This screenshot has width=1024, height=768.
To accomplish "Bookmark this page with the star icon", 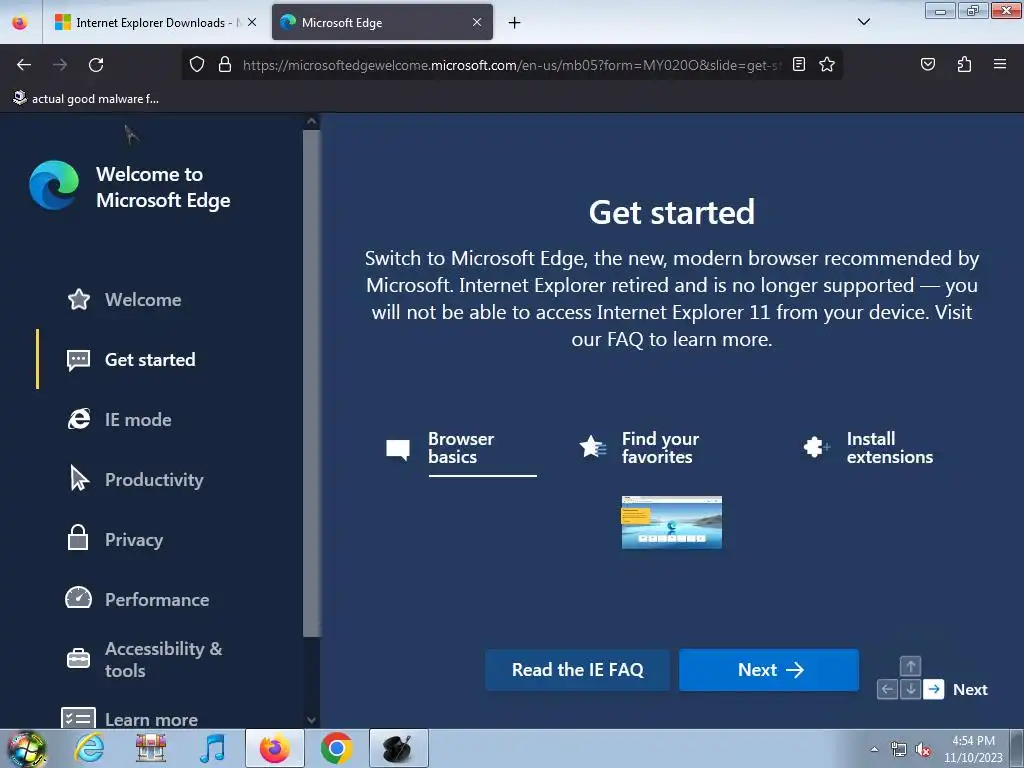I will point(827,64).
